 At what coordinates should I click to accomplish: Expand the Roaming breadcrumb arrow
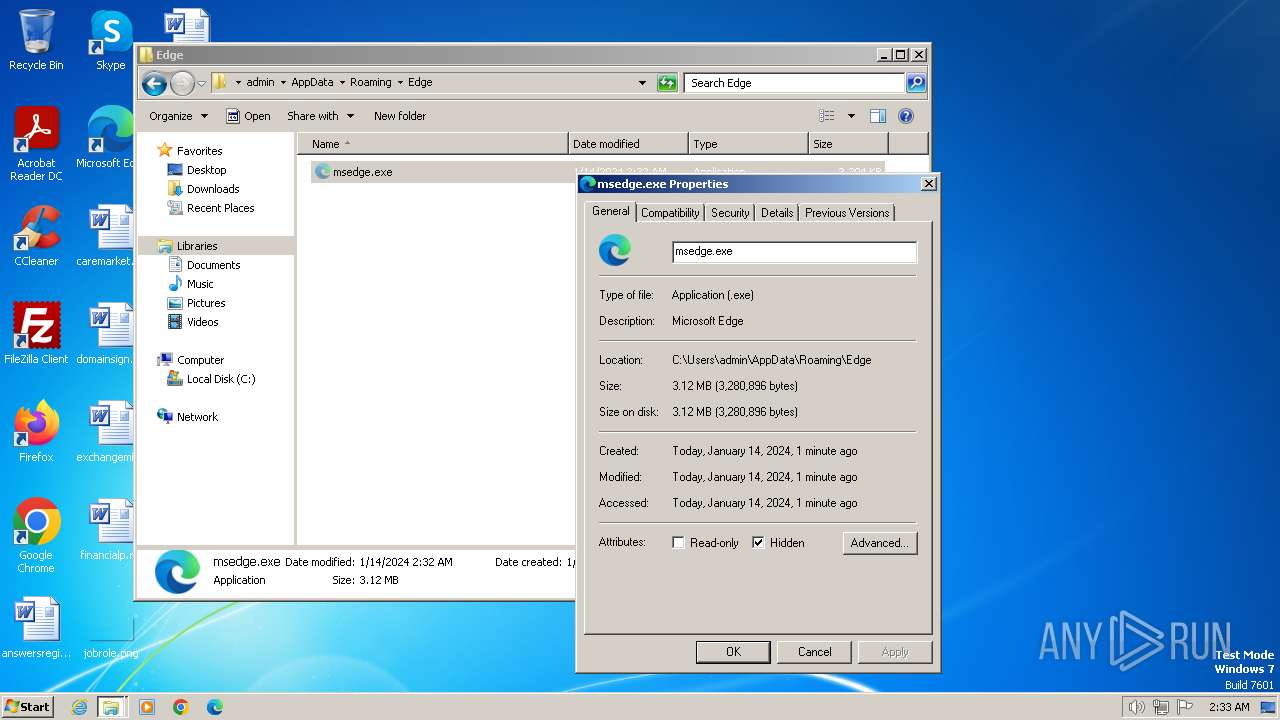pyautogui.click(x=400, y=83)
